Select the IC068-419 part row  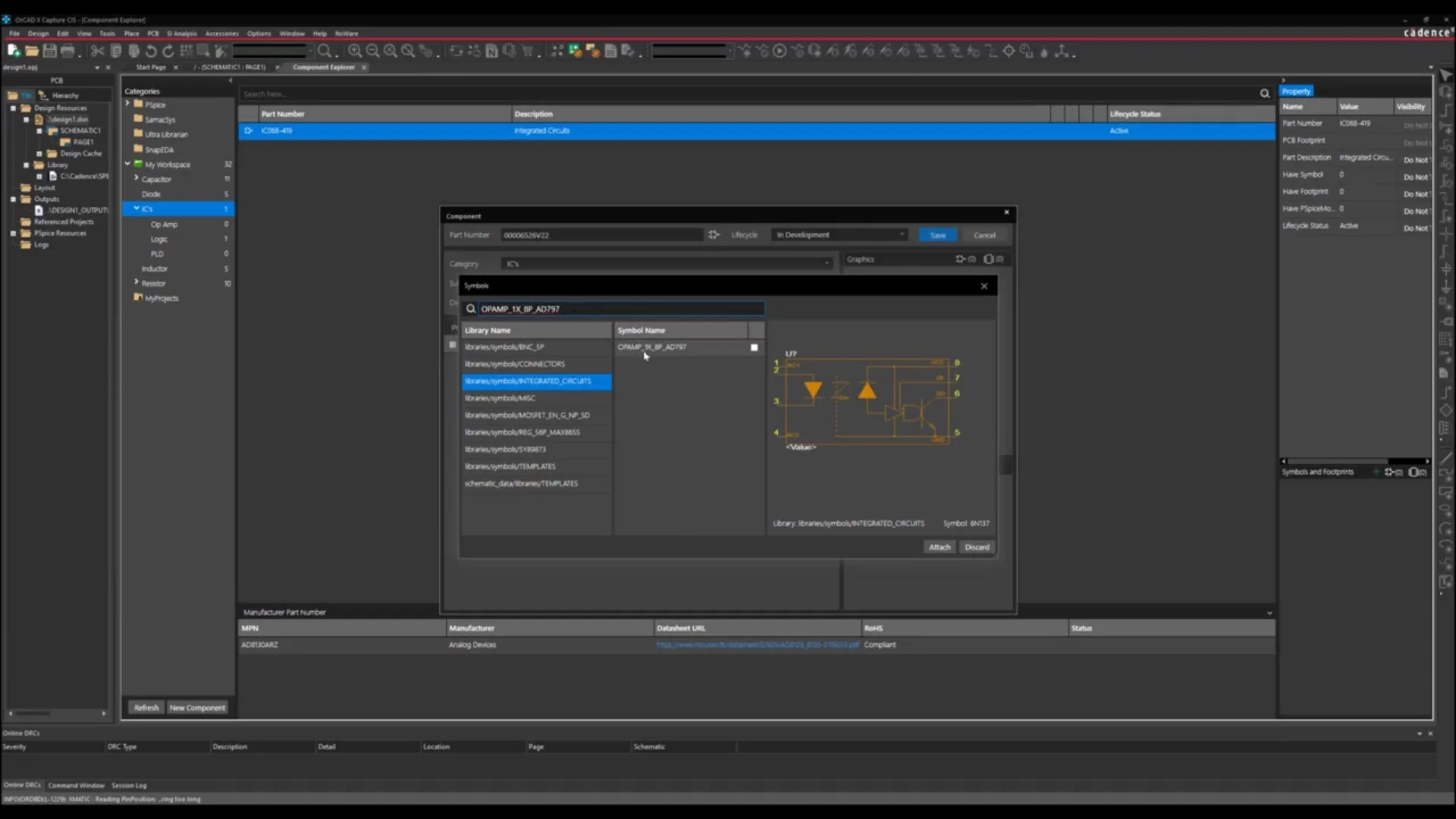point(756,130)
